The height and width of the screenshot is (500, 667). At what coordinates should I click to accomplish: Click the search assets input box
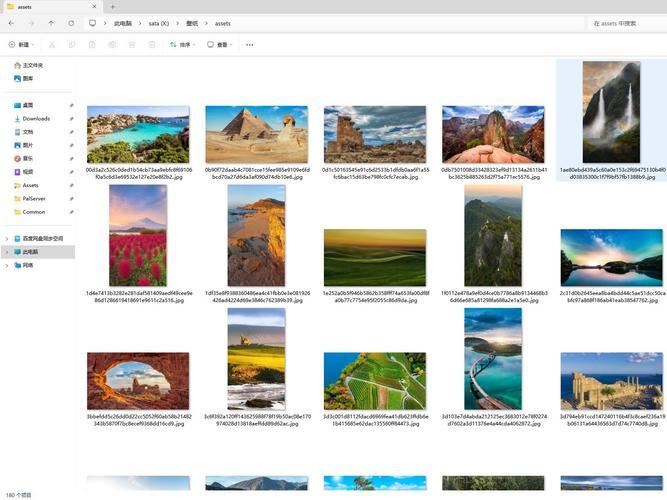(x=625, y=23)
